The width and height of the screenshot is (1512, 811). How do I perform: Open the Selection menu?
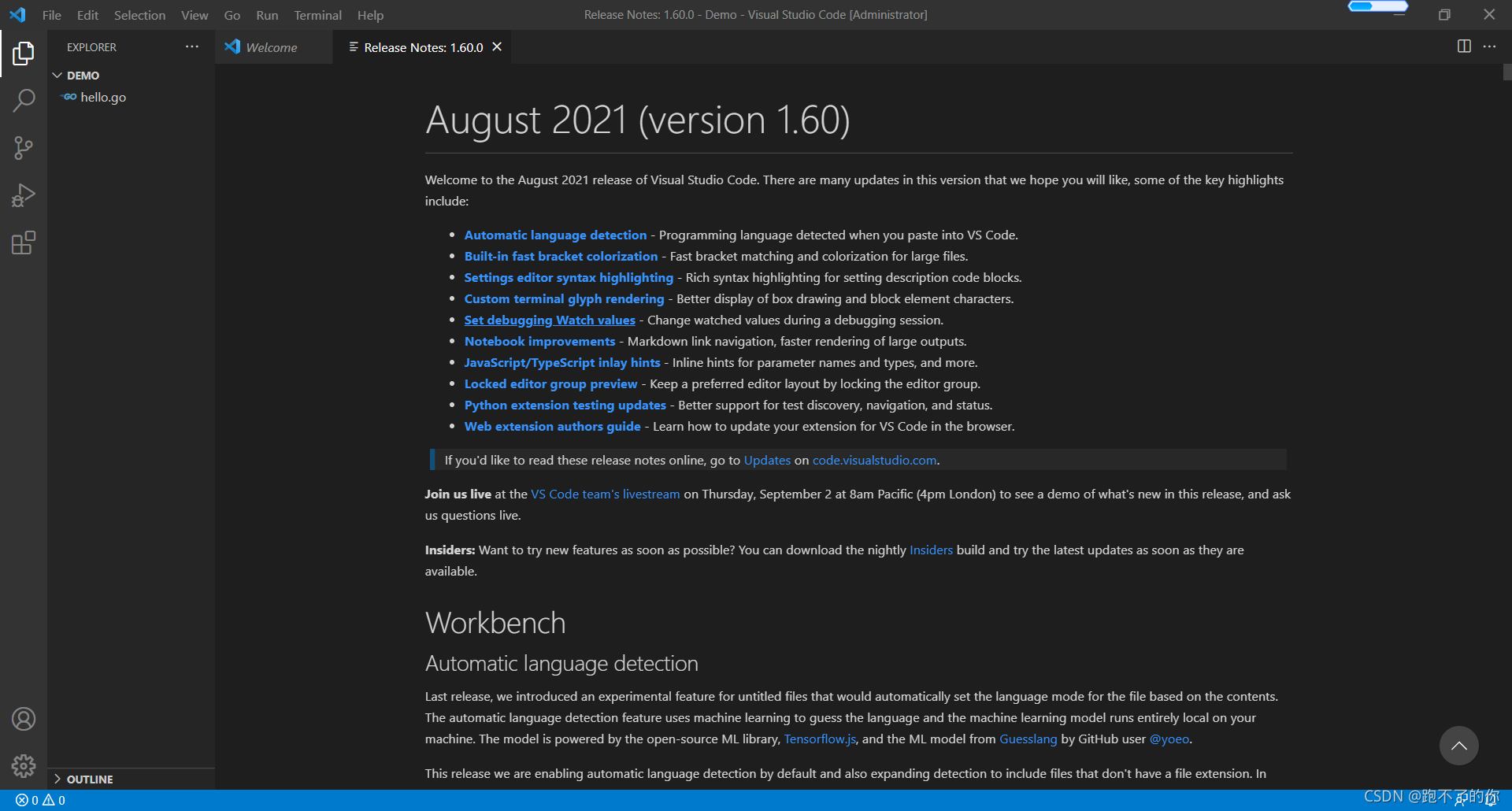[x=139, y=15]
